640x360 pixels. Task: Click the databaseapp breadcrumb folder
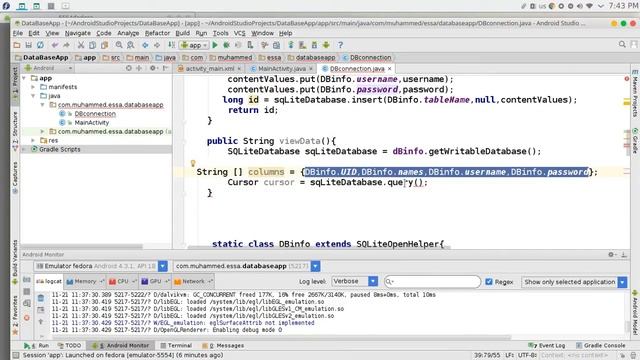pos(311,58)
